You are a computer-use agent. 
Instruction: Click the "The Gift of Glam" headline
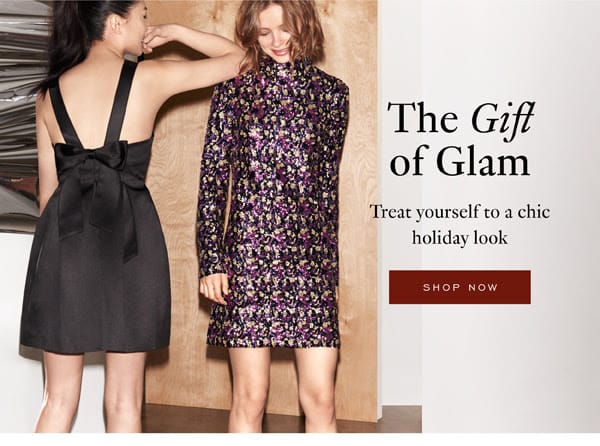[460, 139]
